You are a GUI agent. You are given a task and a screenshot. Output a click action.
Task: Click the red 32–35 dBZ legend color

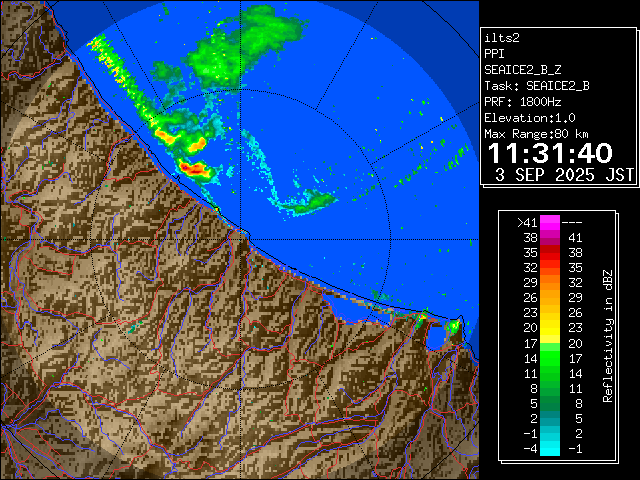point(549,268)
